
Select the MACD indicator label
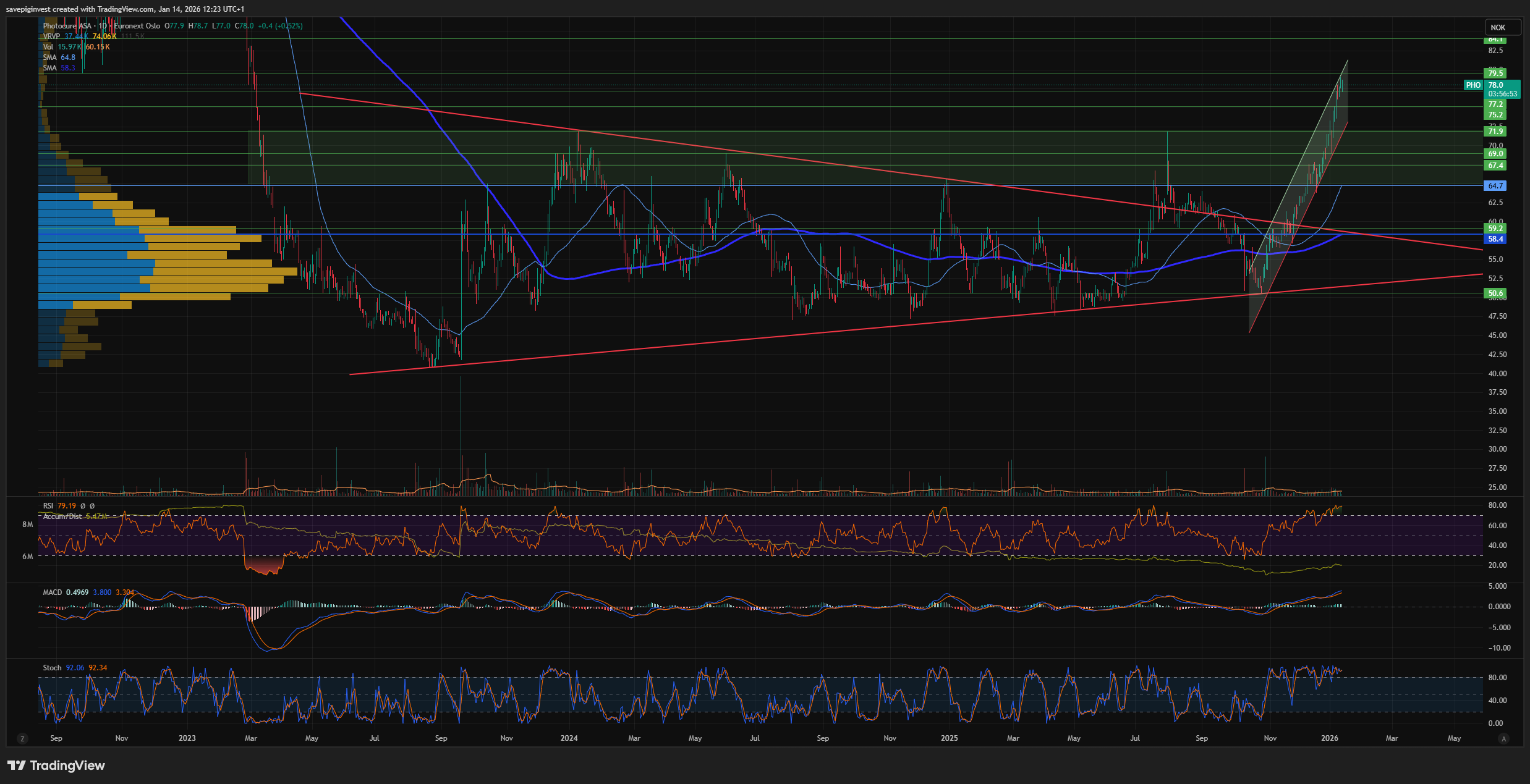[53, 592]
